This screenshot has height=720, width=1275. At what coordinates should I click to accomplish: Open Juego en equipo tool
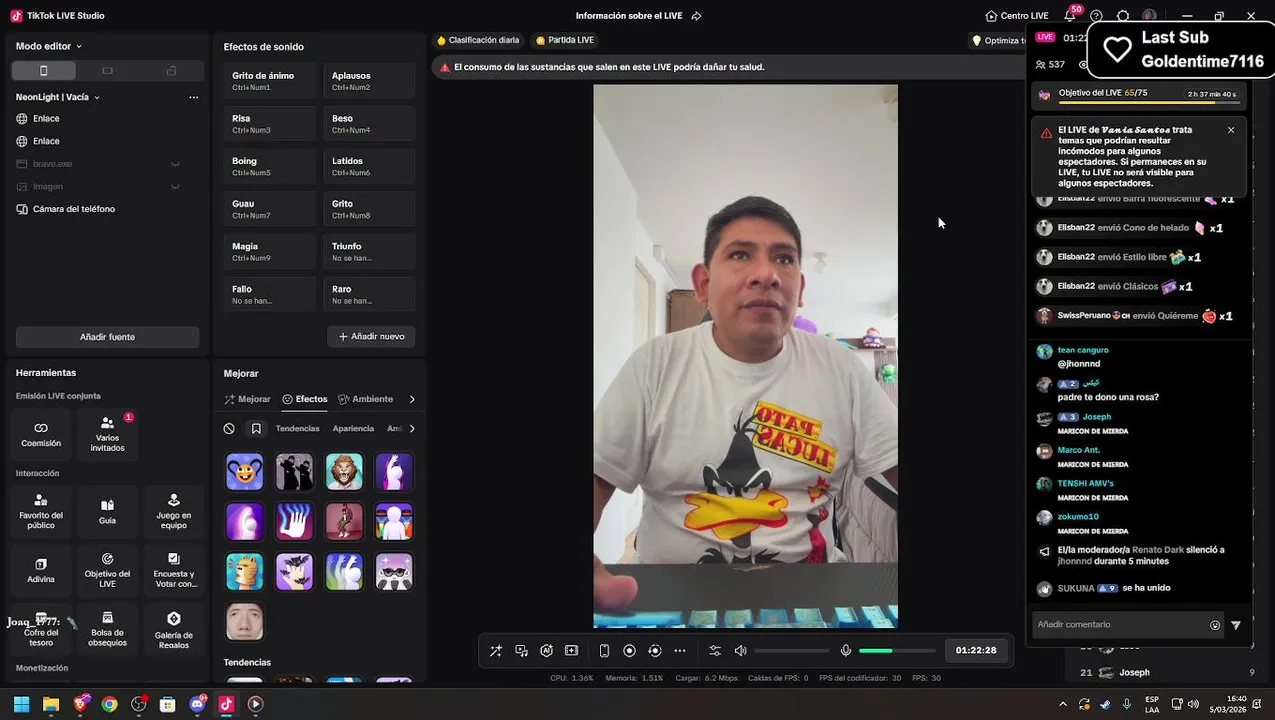tap(174, 511)
